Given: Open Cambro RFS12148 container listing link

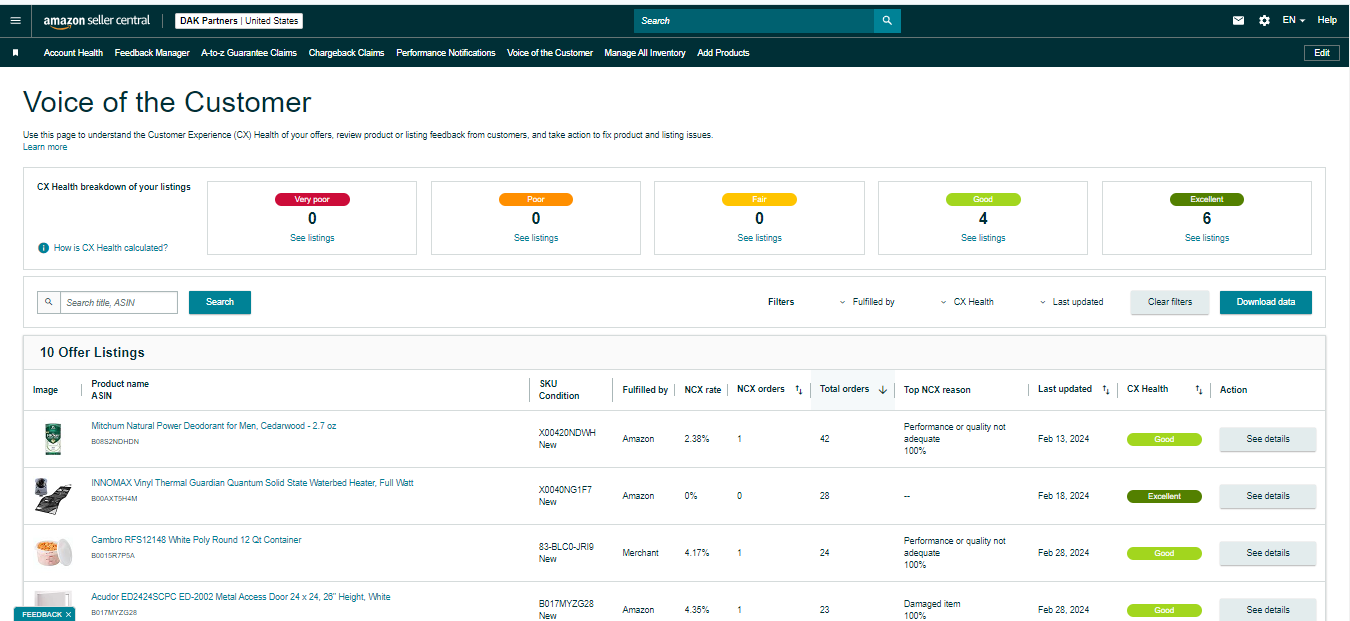Looking at the screenshot, I should click(196, 540).
